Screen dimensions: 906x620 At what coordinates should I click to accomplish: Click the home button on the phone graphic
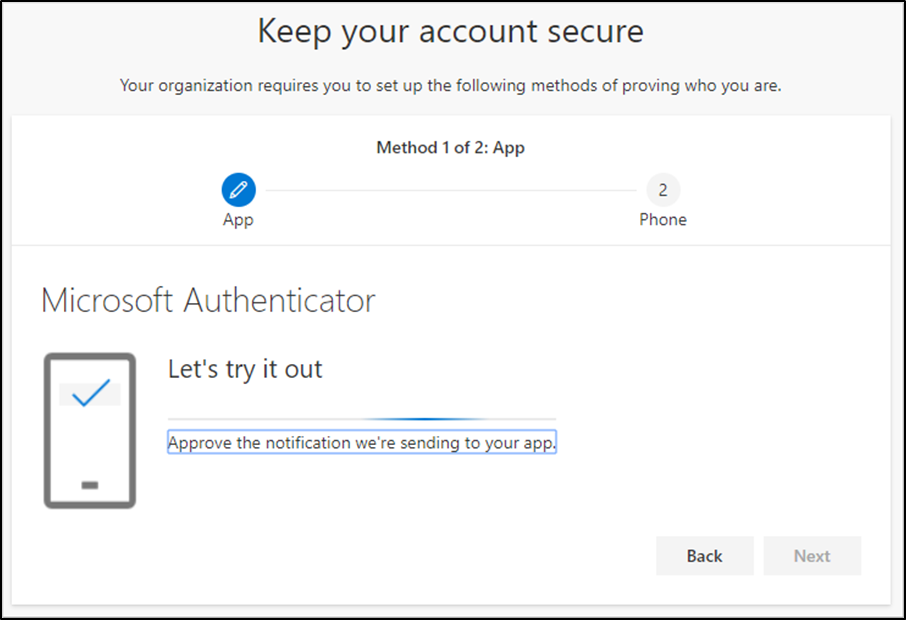89,485
